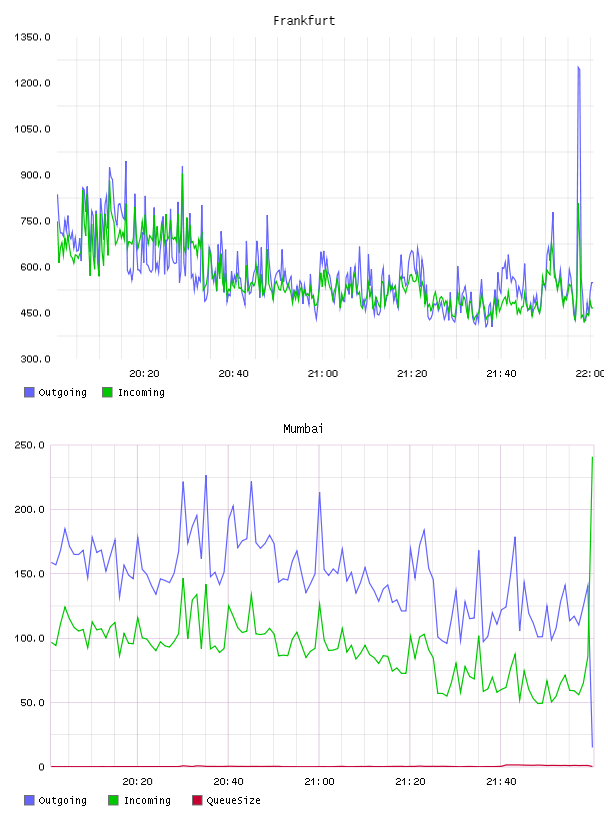The height and width of the screenshot is (816, 608).
Task: Click the blue Outgoing swatch in Frankfurt legend
Action: coord(29,392)
